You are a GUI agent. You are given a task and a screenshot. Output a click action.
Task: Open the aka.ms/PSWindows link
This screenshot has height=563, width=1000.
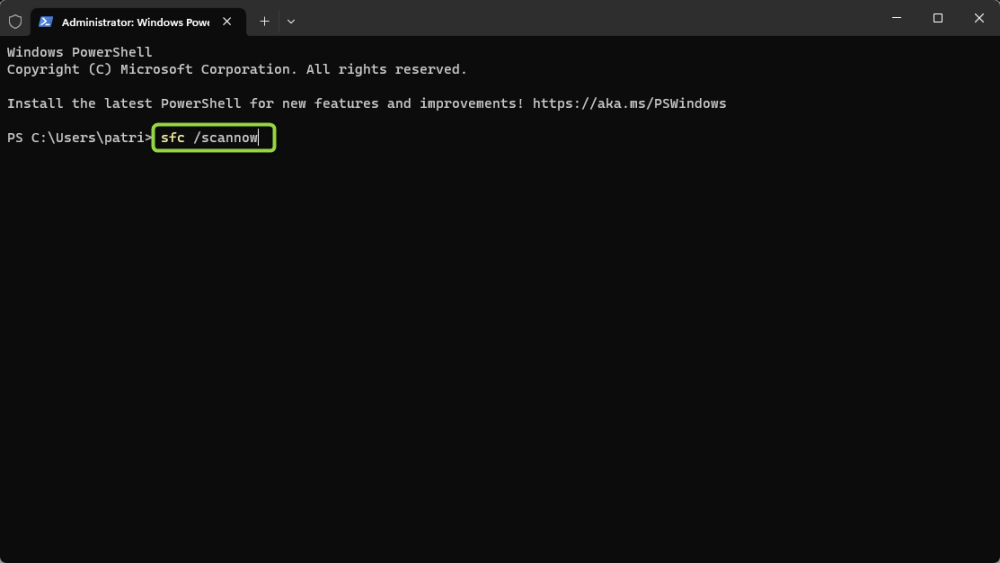pos(629,103)
